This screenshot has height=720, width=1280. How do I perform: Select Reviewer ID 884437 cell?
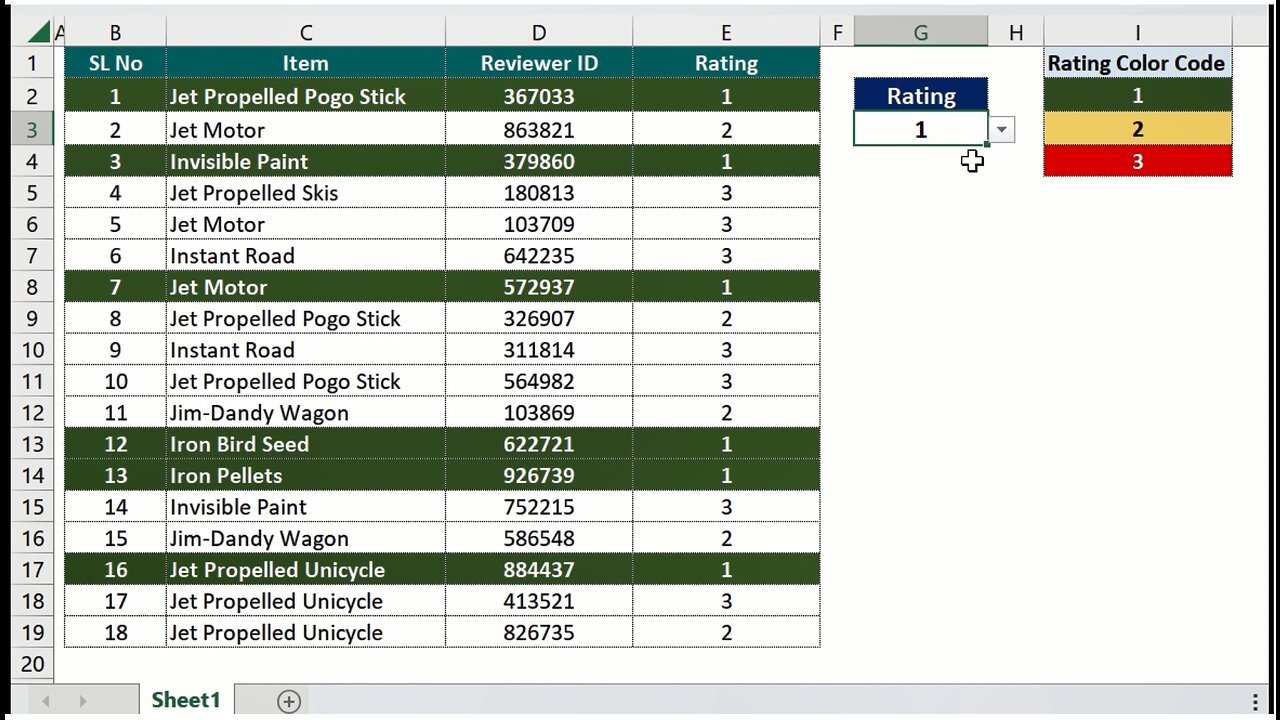coord(539,570)
